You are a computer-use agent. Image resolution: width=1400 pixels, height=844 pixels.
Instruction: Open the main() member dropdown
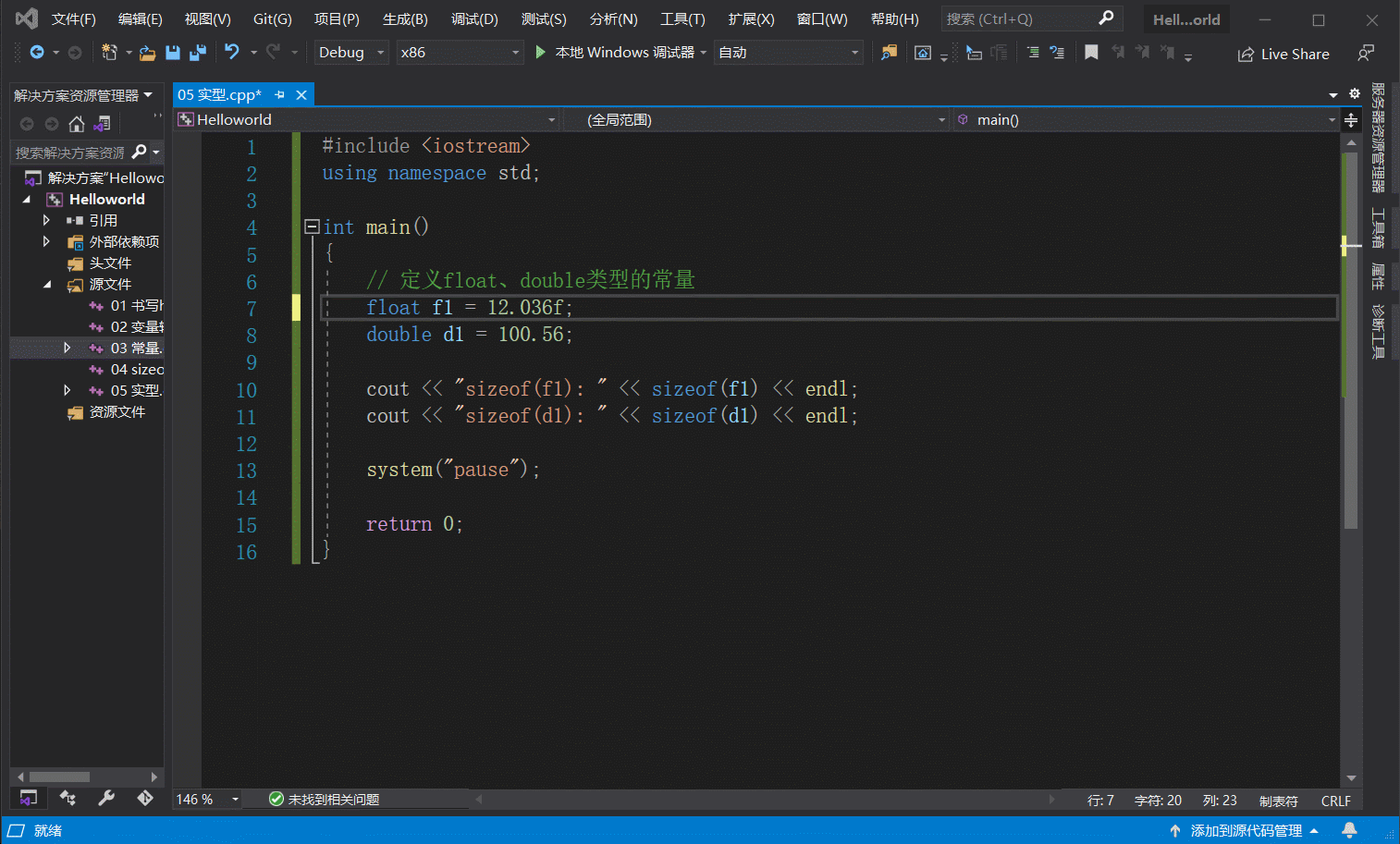click(1146, 120)
